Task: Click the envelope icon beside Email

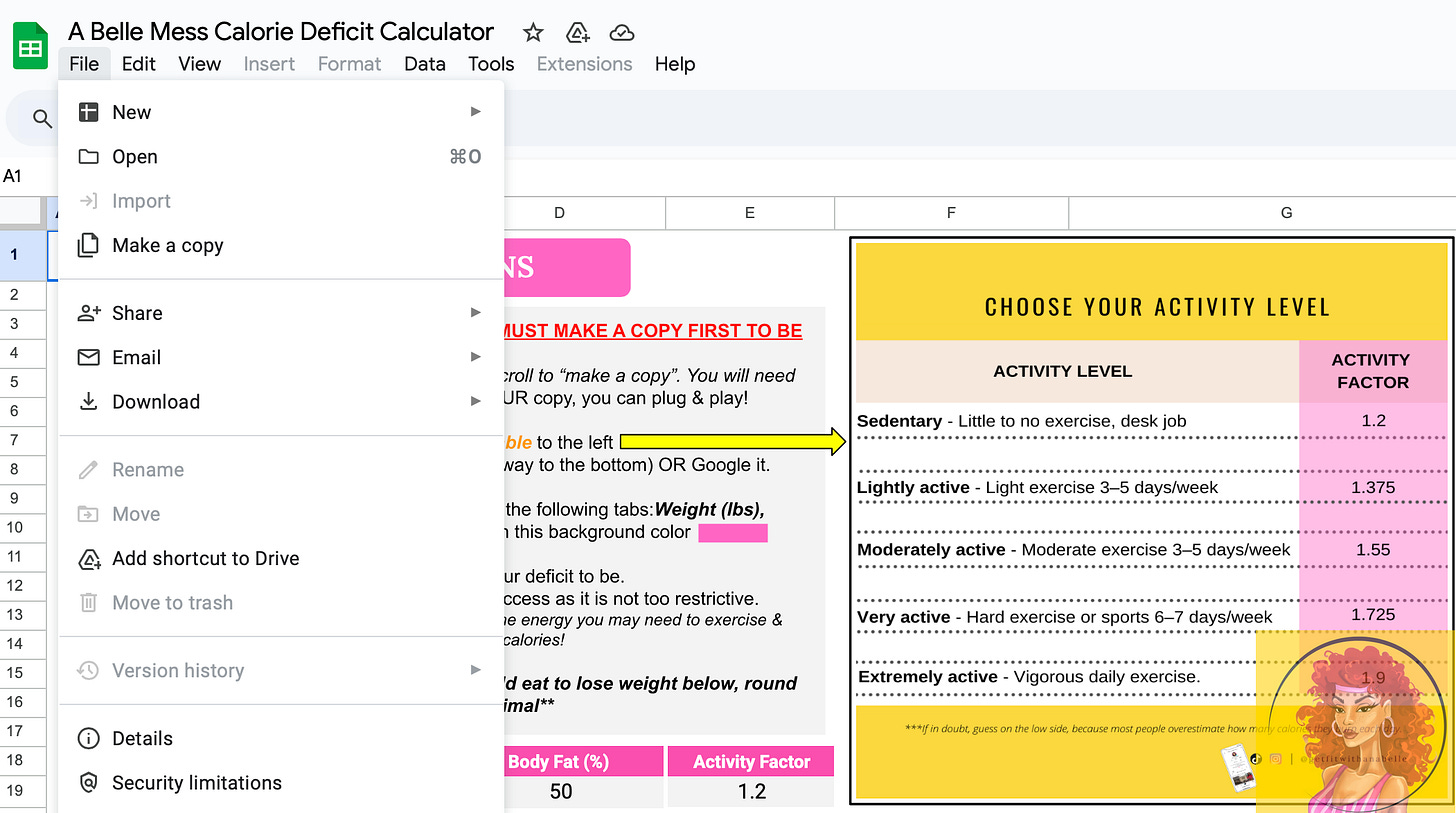Action: (88, 357)
